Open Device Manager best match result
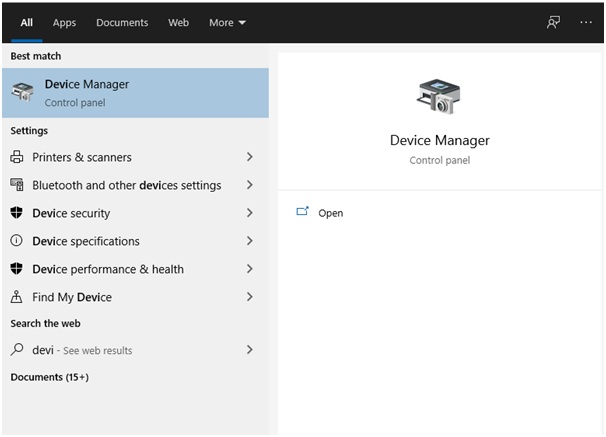This screenshot has width=606, height=437. click(x=135, y=93)
